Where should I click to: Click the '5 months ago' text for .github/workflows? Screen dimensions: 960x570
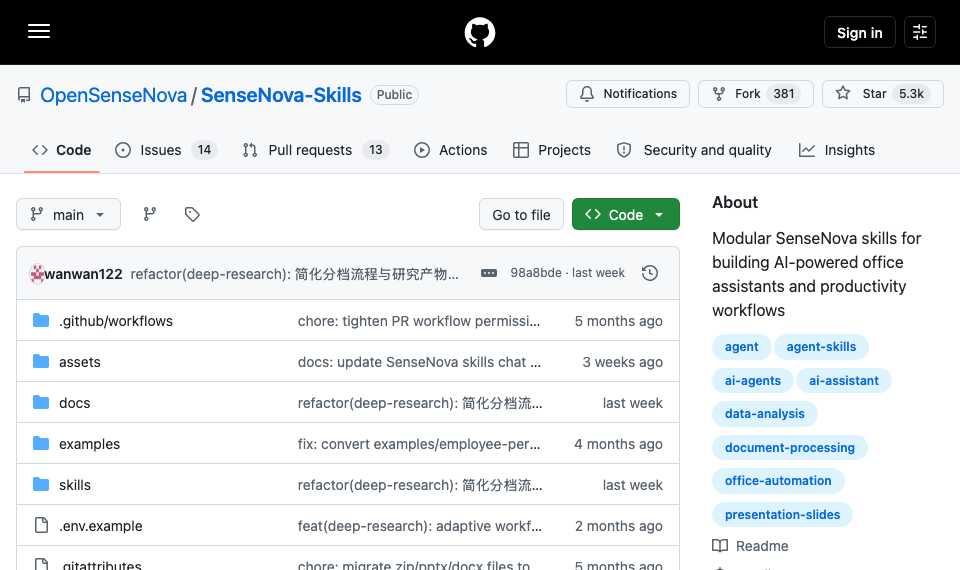tap(618, 321)
